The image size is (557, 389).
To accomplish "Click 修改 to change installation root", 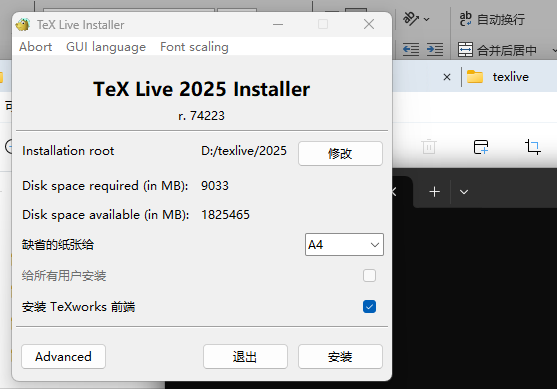I will click(340, 153).
